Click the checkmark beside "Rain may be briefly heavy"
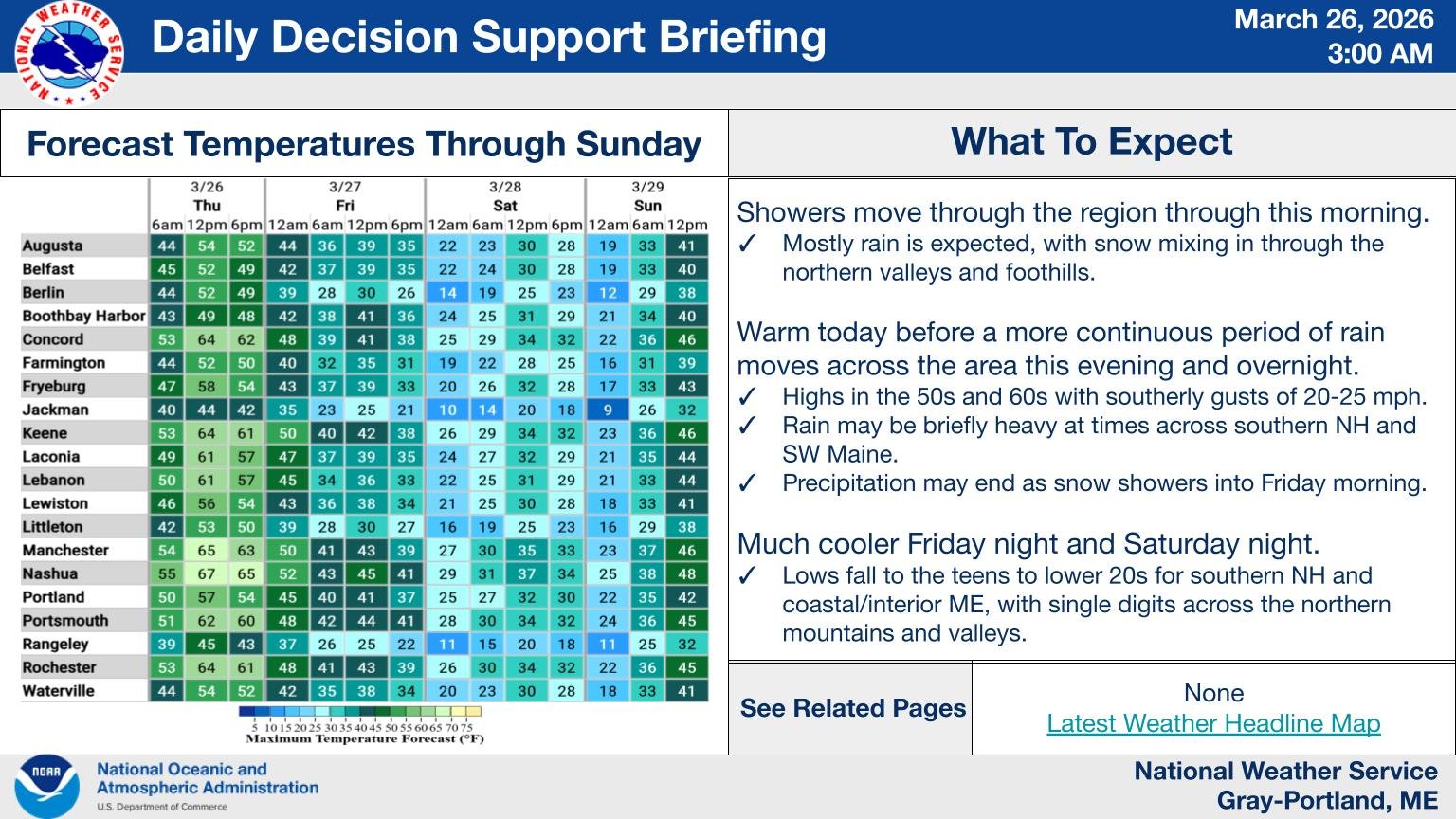 (747, 427)
